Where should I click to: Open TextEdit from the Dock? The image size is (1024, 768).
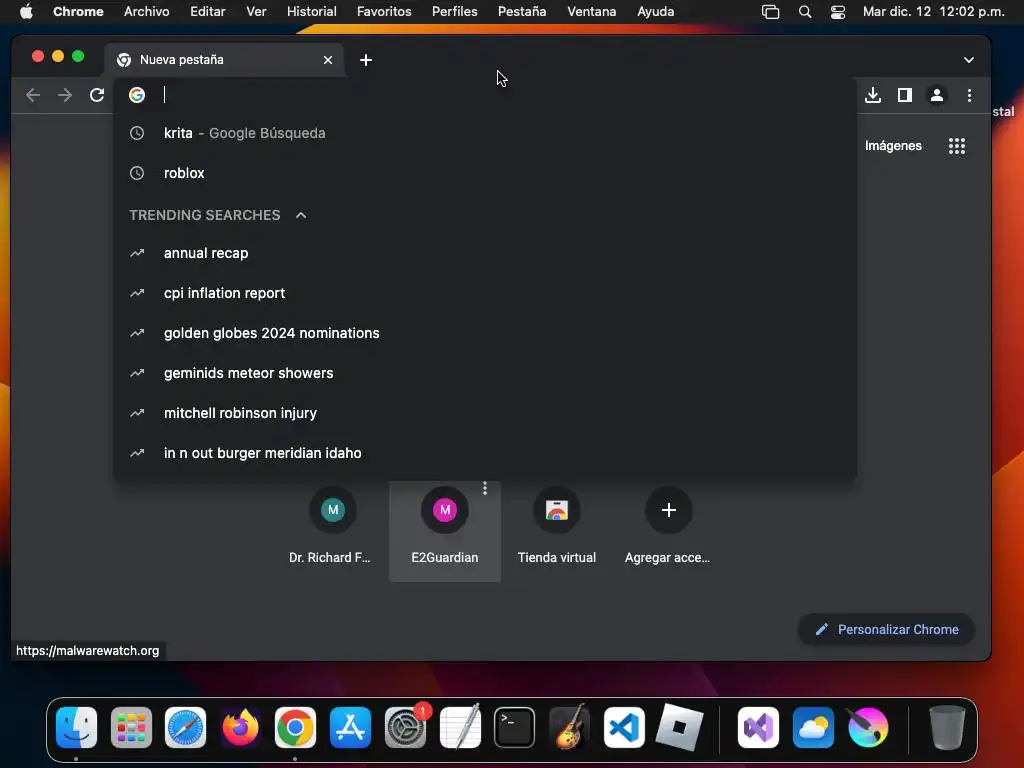(460, 728)
